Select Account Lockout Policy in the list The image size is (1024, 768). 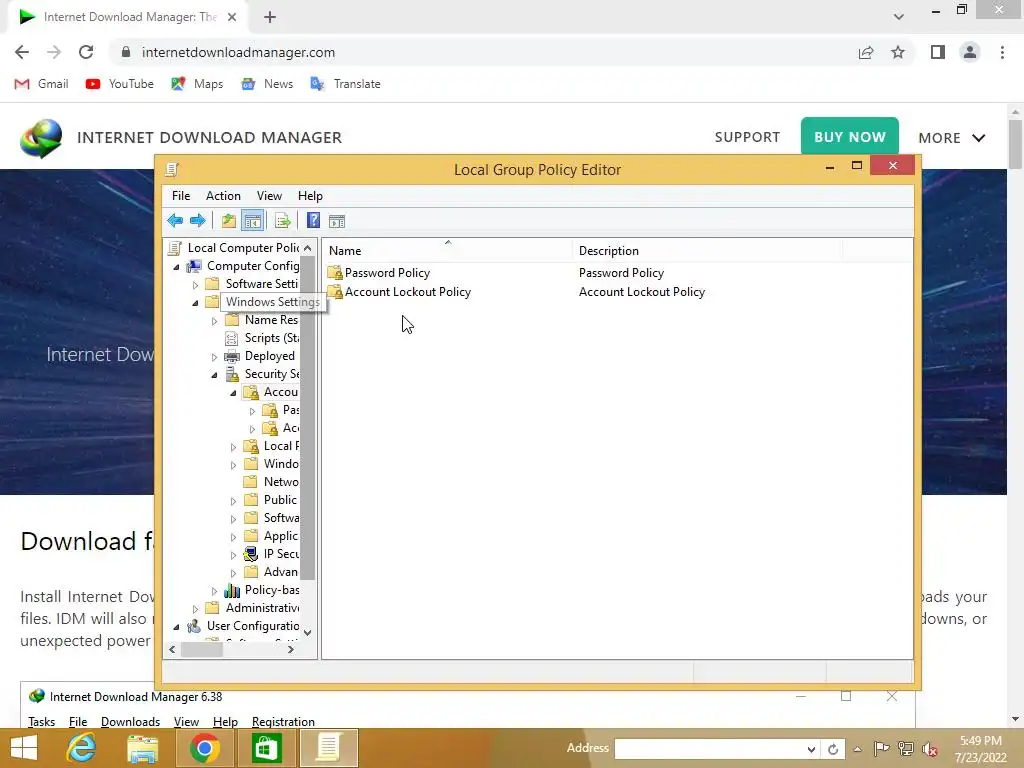click(408, 292)
